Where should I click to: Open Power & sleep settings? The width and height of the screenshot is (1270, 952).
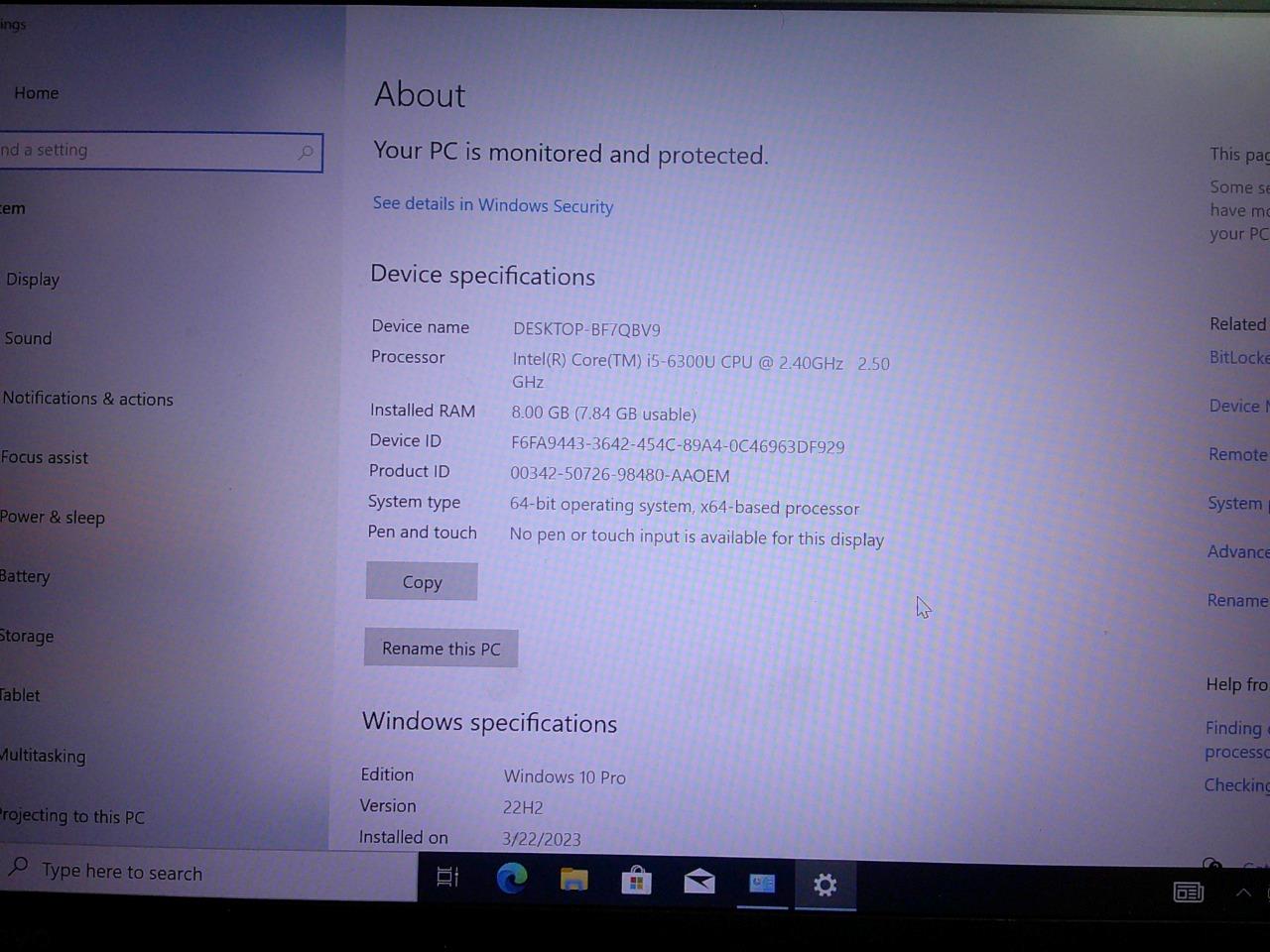click(x=52, y=517)
